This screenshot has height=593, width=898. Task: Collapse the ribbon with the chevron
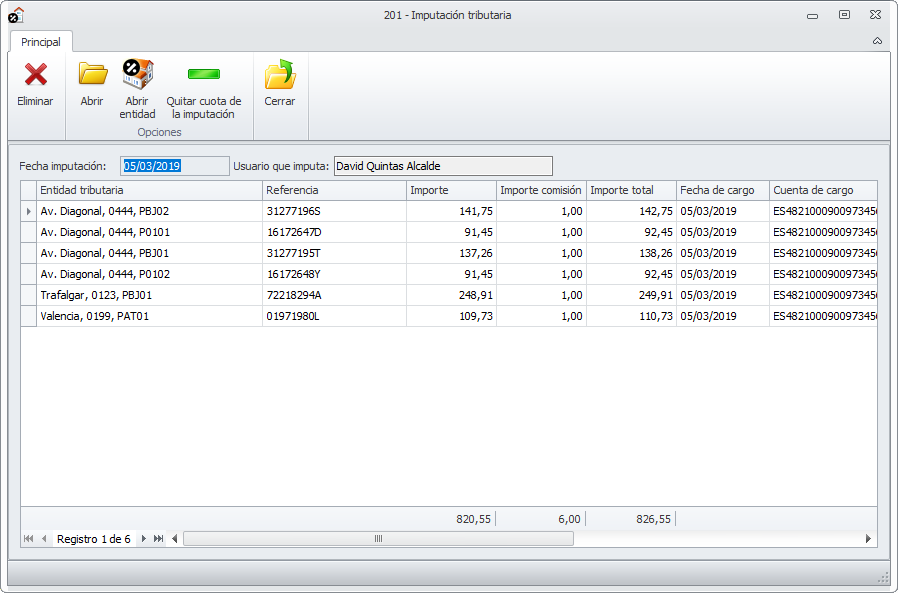tap(877, 42)
